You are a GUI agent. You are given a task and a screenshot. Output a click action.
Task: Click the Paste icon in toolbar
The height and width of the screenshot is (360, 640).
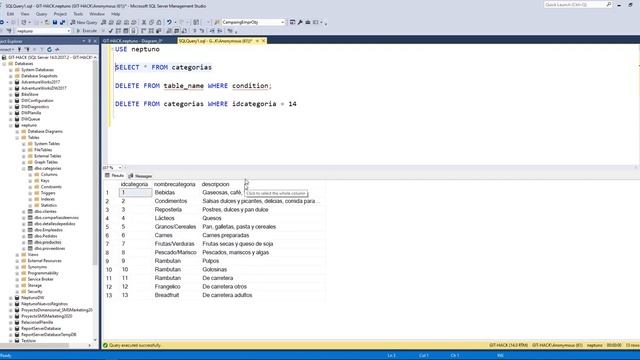(x=159, y=22)
